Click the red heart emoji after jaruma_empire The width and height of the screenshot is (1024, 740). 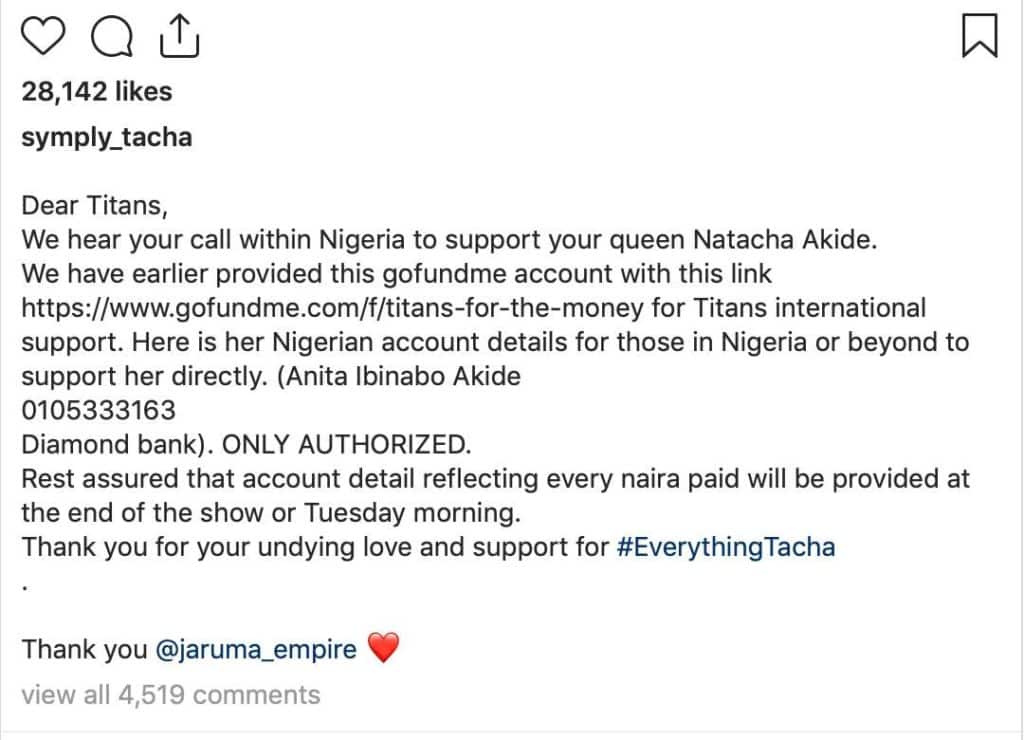(x=383, y=648)
